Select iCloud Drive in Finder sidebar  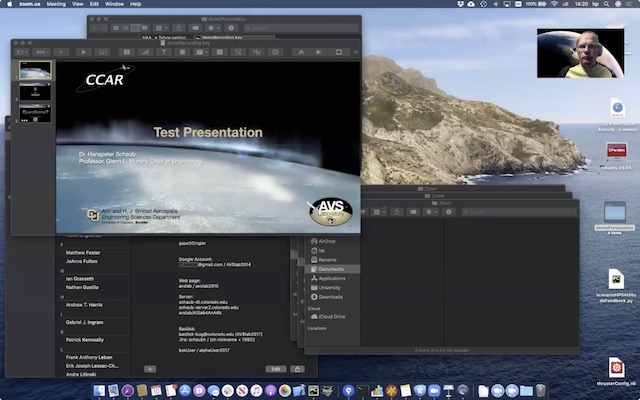pyautogui.click(x=332, y=317)
